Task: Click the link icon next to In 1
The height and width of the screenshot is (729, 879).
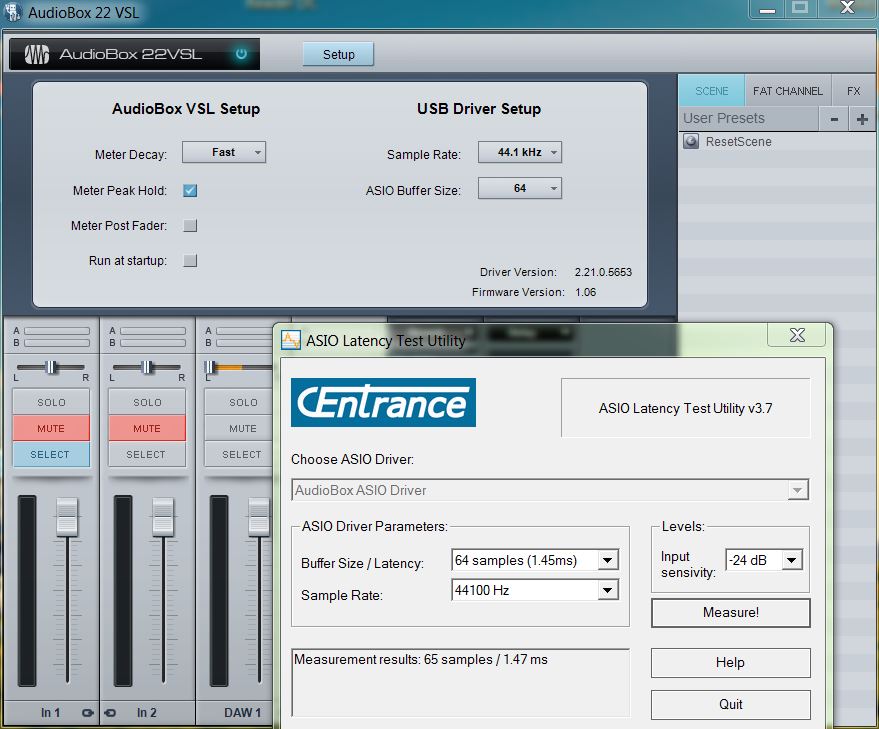Action: pyautogui.click(x=87, y=713)
